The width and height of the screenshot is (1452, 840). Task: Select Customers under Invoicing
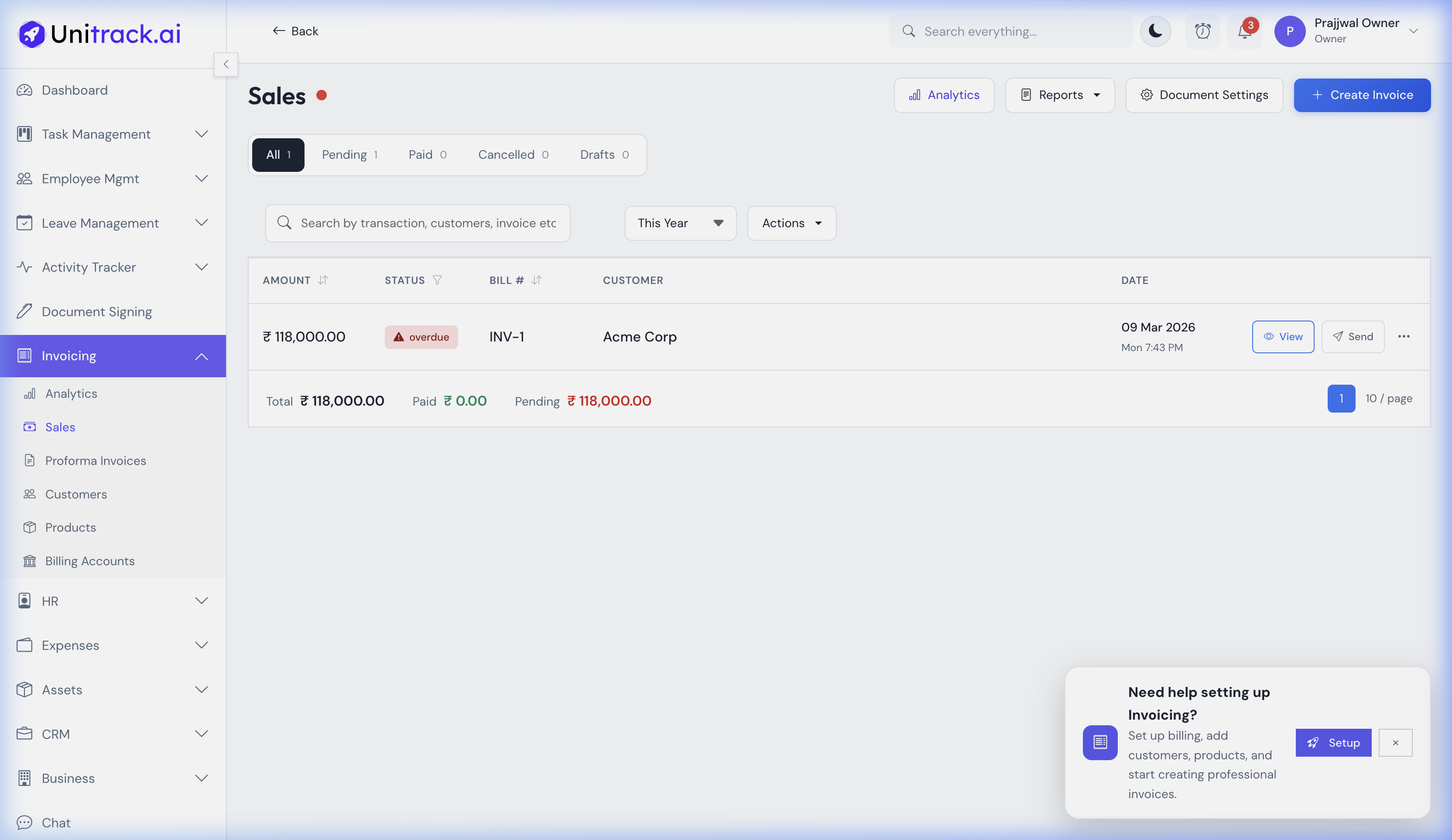(75, 494)
